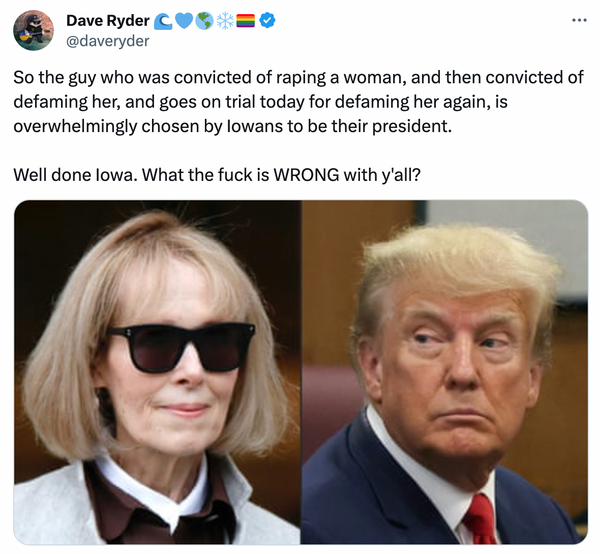This screenshot has height=554, width=600.
Task: Click the rainbow flag emoji in name
Action: click(x=246, y=21)
